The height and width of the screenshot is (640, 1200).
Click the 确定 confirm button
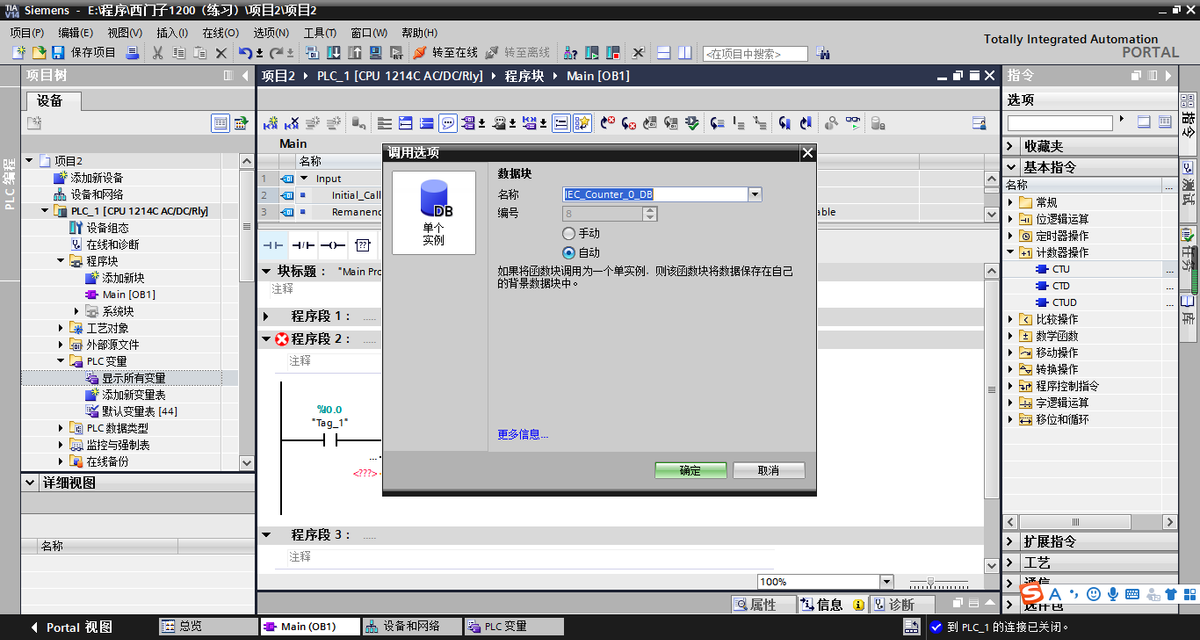tap(690, 470)
